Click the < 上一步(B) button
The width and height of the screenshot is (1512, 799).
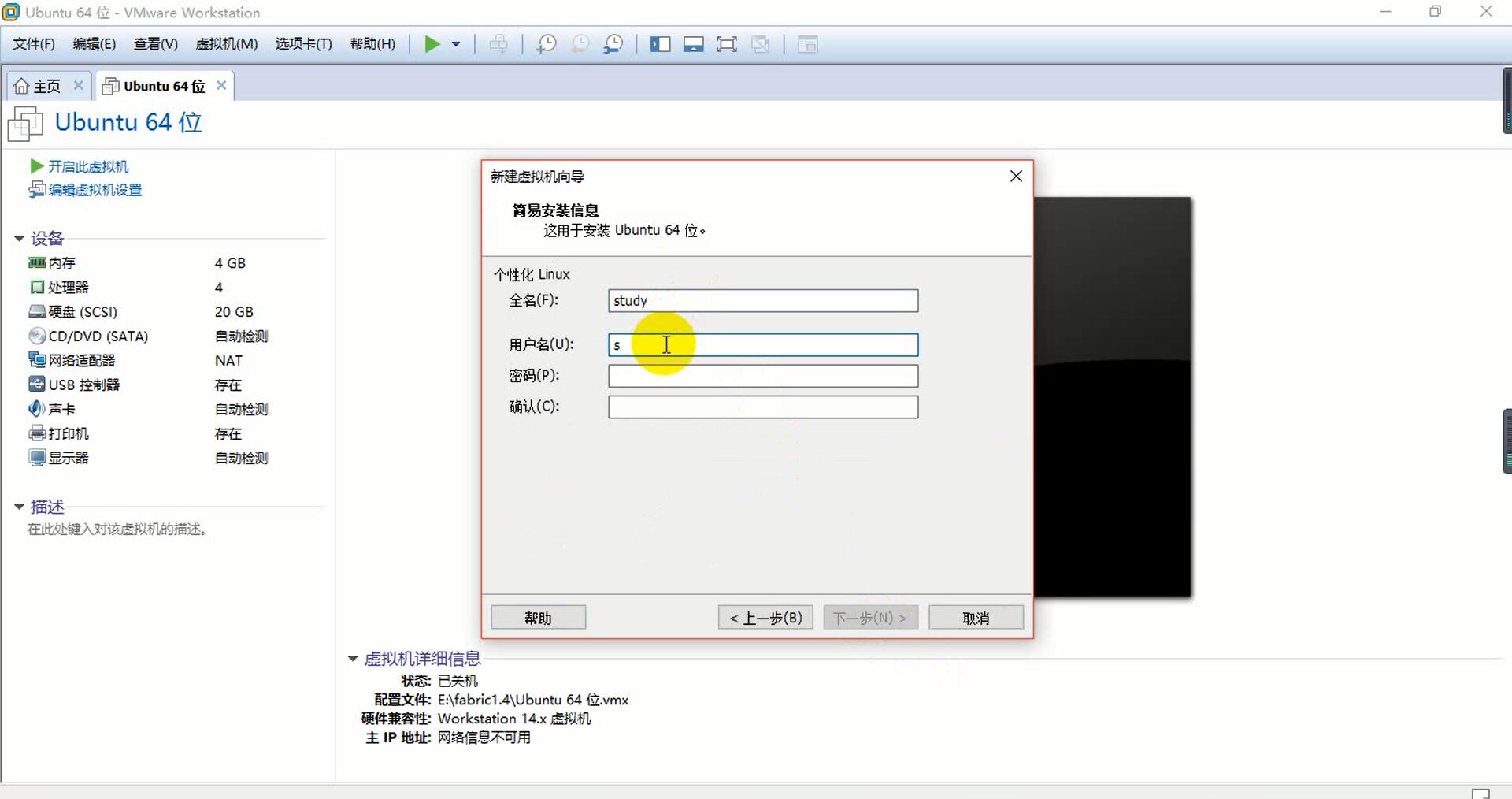[x=765, y=618]
